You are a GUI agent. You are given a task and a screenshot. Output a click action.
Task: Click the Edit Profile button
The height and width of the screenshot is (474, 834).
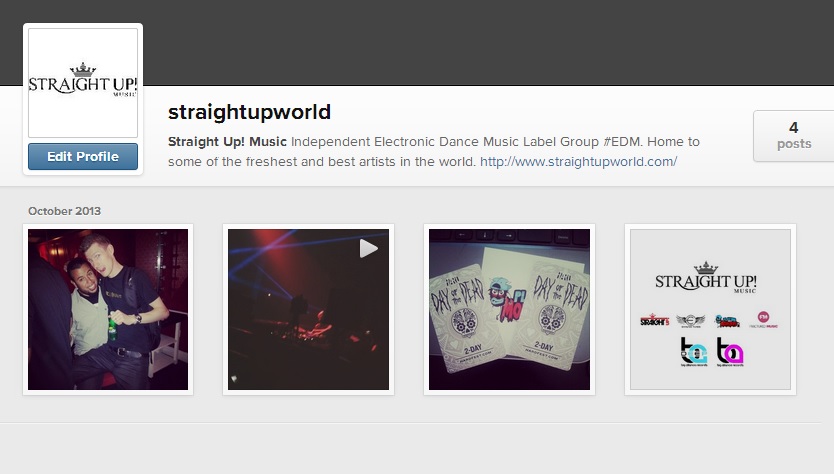pos(83,156)
